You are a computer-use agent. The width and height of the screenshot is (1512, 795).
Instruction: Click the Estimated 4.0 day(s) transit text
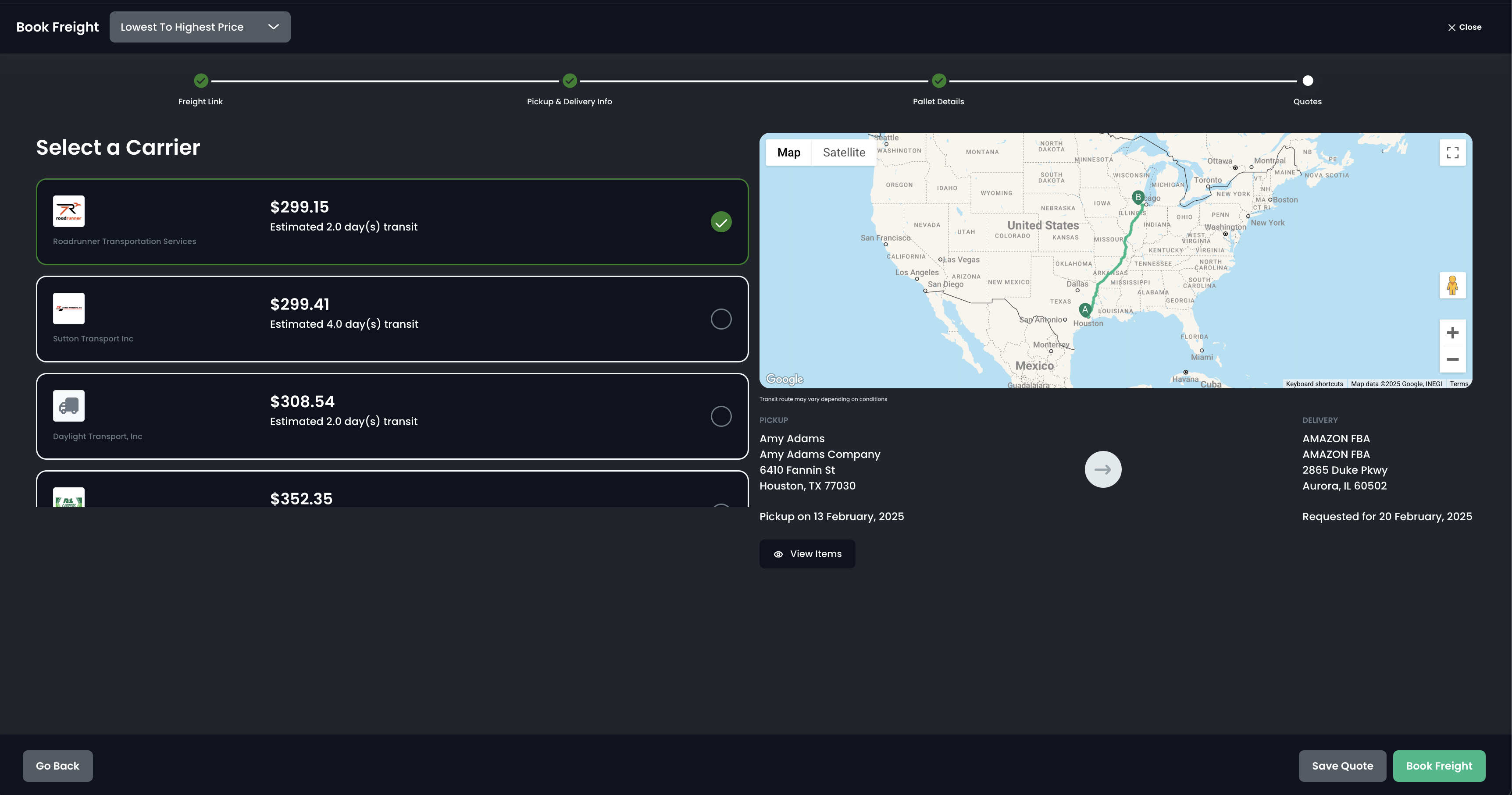click(344, 324)
